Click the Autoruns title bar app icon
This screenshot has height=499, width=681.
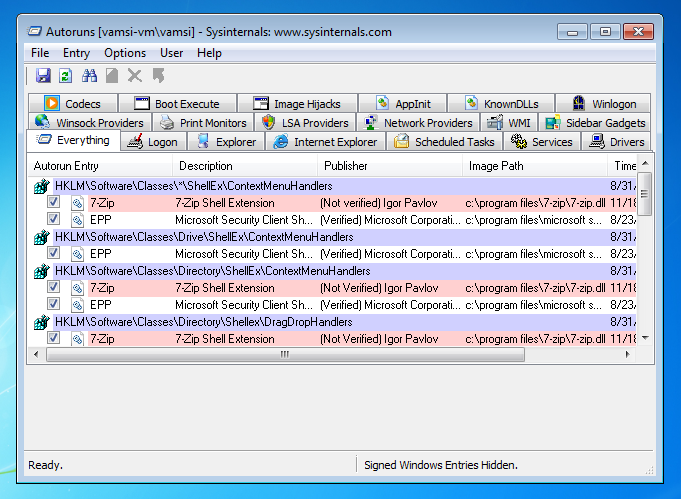pyautogui.click(x=35, y=31)
